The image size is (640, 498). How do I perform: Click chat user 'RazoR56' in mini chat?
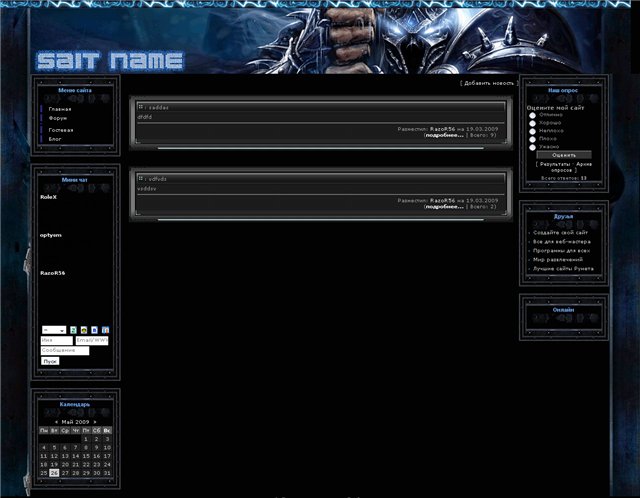[x=53, y=273]
